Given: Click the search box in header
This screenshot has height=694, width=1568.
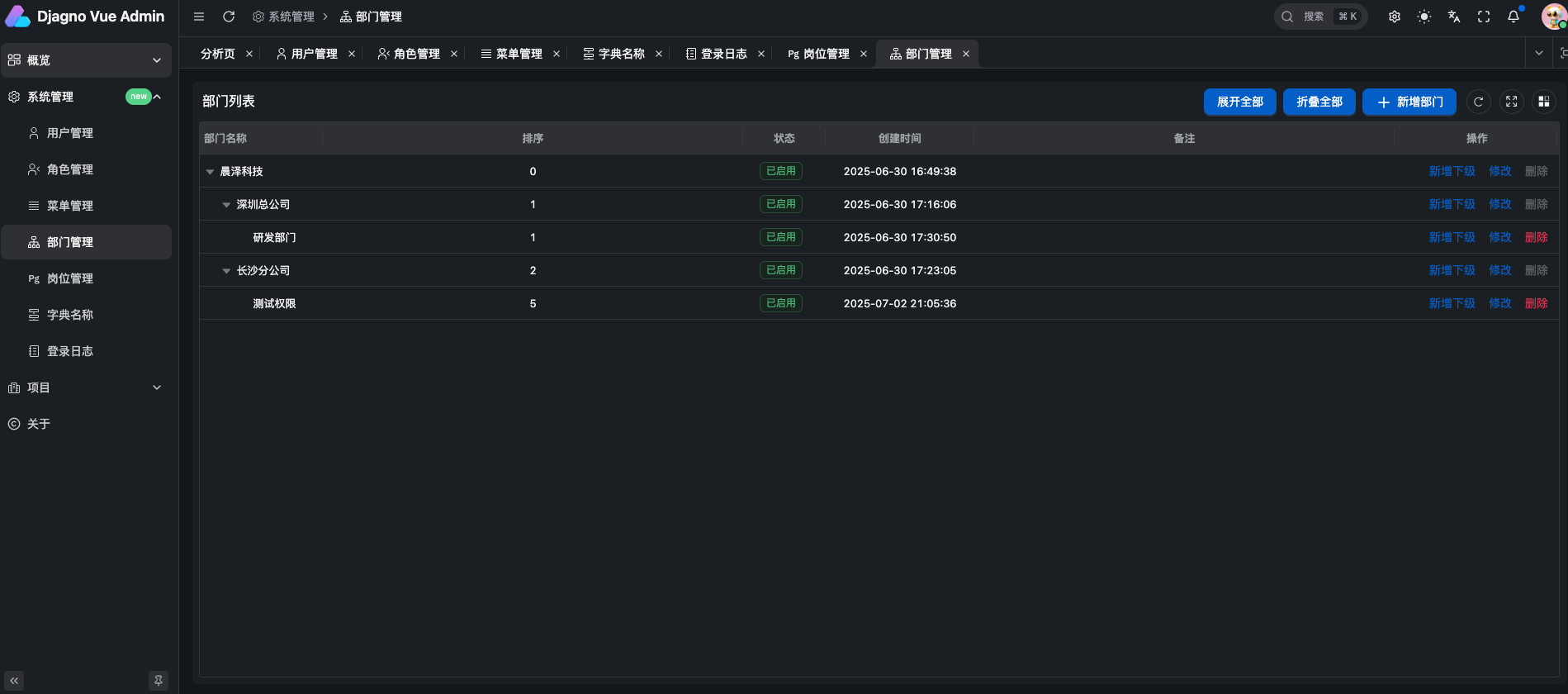Looking at the screenshot, I should [1319, 17].
